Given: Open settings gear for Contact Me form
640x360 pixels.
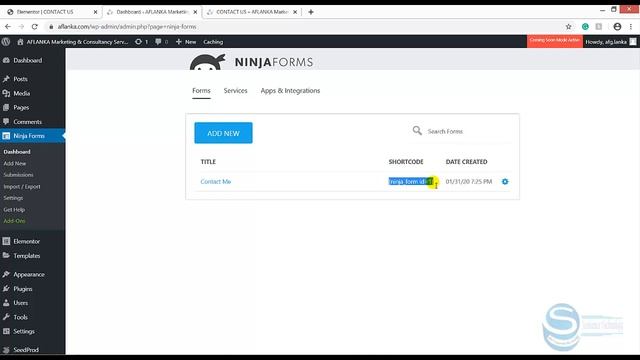Looking at the screenshot, I should pyautogui.click(x=505, y=182).
